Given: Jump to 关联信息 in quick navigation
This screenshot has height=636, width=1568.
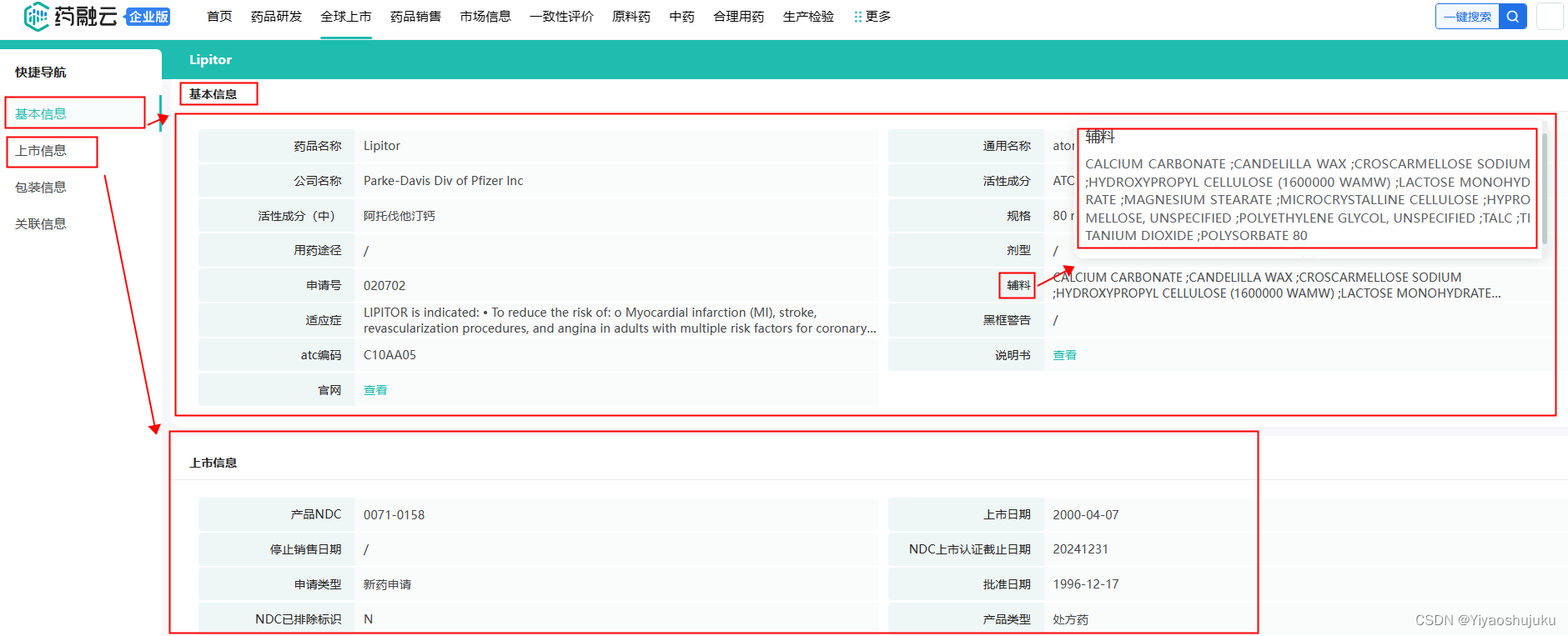Looking at the screenshot, I should click(41, 224).
